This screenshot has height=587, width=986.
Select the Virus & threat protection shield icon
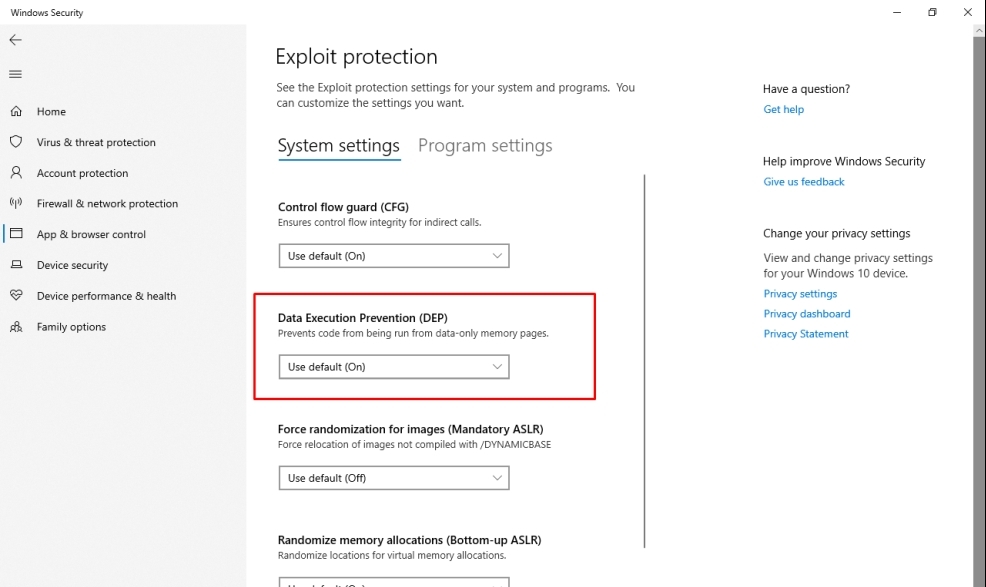[16, 142]
